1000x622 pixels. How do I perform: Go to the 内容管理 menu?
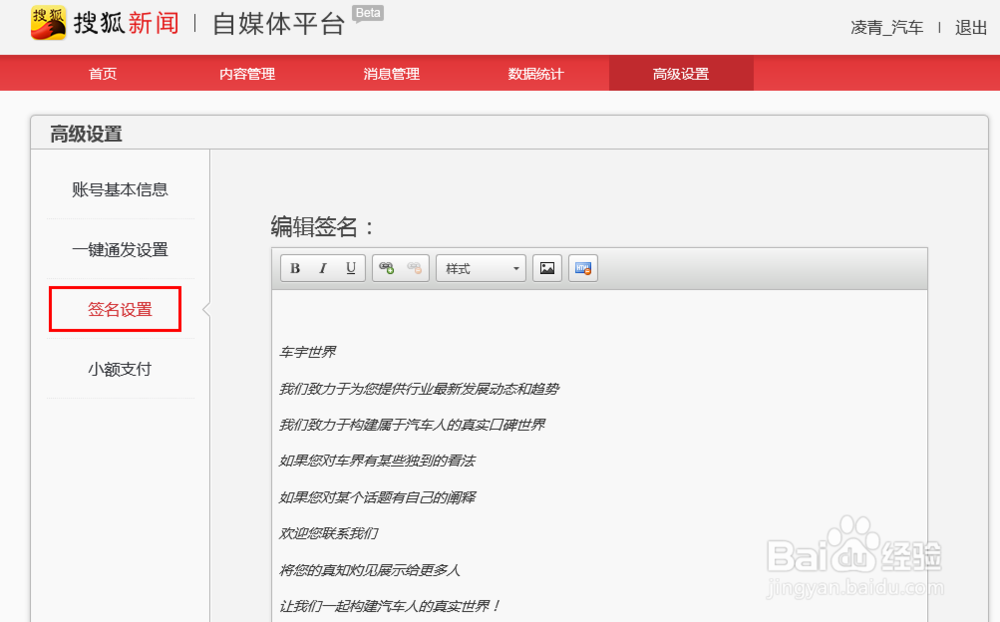(x=245, y=72)
